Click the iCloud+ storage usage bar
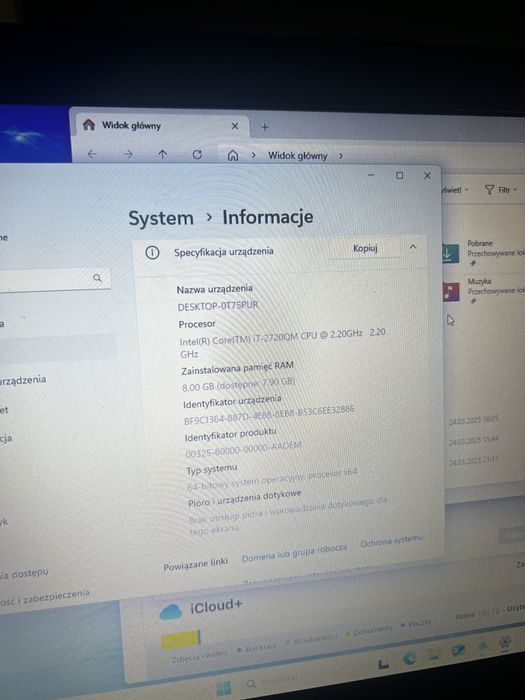The height and width of the screenshot is (700, 525). click(x=180, y=639)
